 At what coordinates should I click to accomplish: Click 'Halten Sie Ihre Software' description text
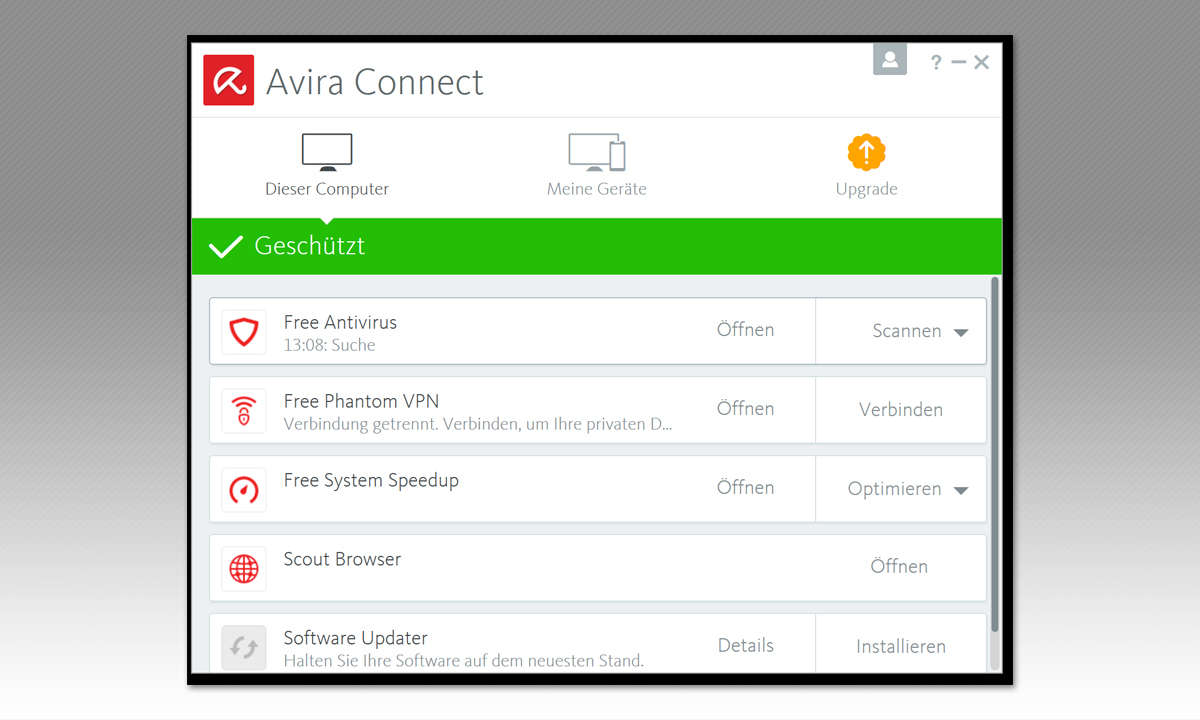[464, 661]
